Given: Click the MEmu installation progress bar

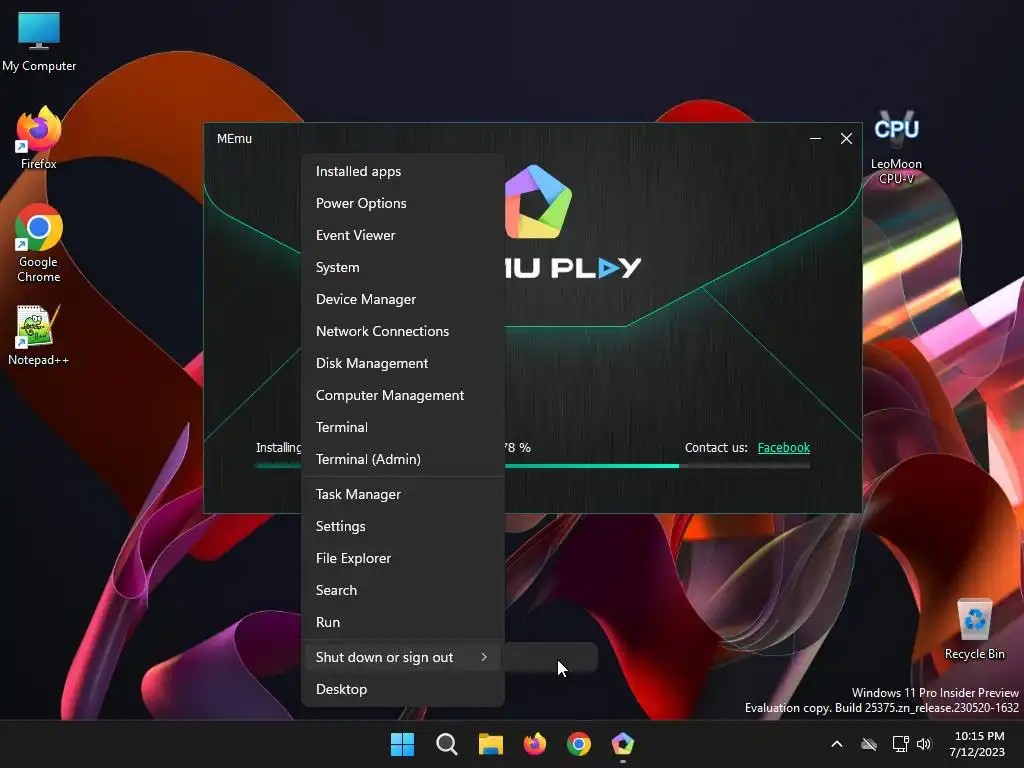Looking at the screenshot, I should 532,466.
